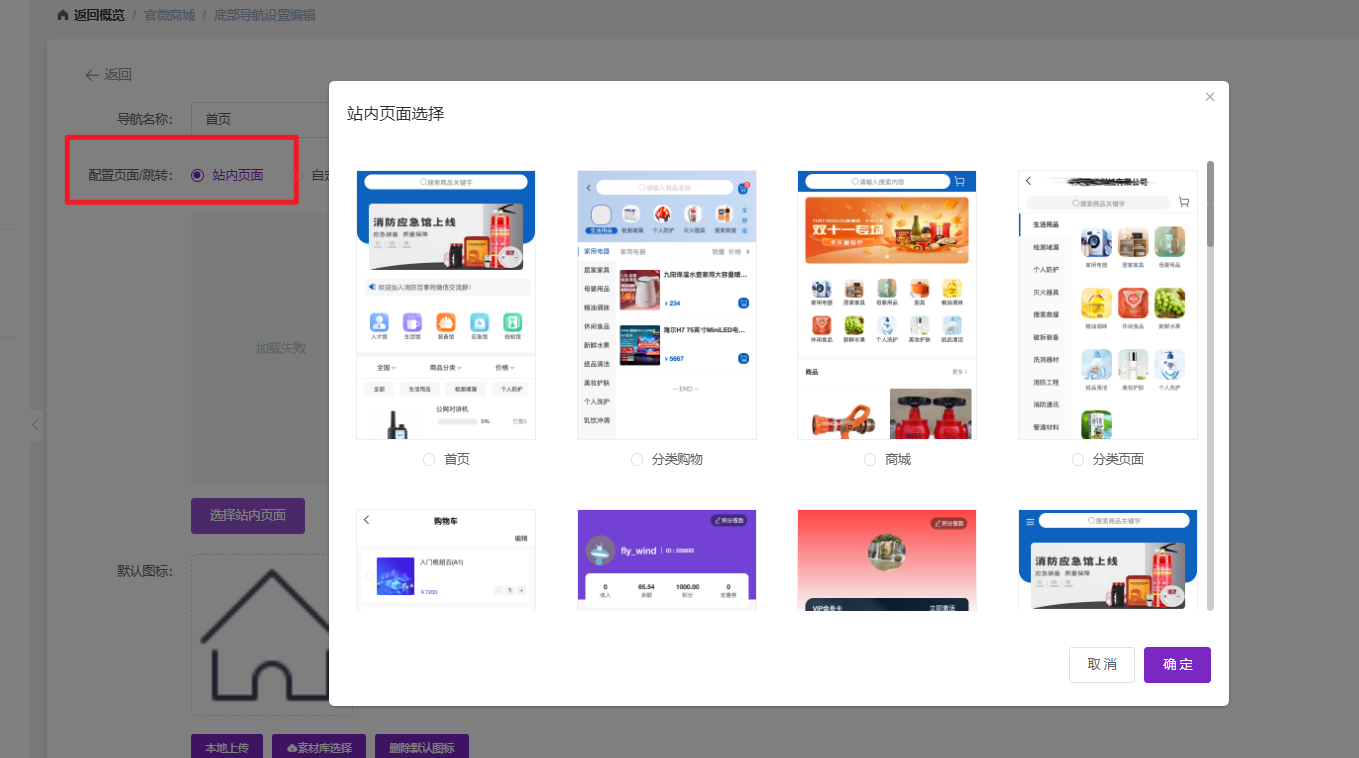1359x758 pixels.
Task: Open 素材库选择 to choose from library
Action: point(319,748)
